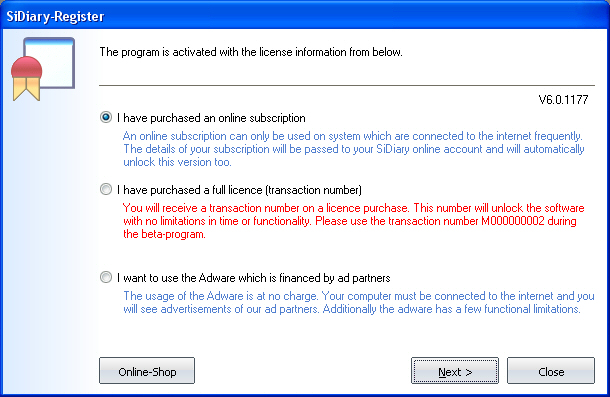Proceed with the Next > button
This screenshot has height=397, width=610.
coord(455,371)
